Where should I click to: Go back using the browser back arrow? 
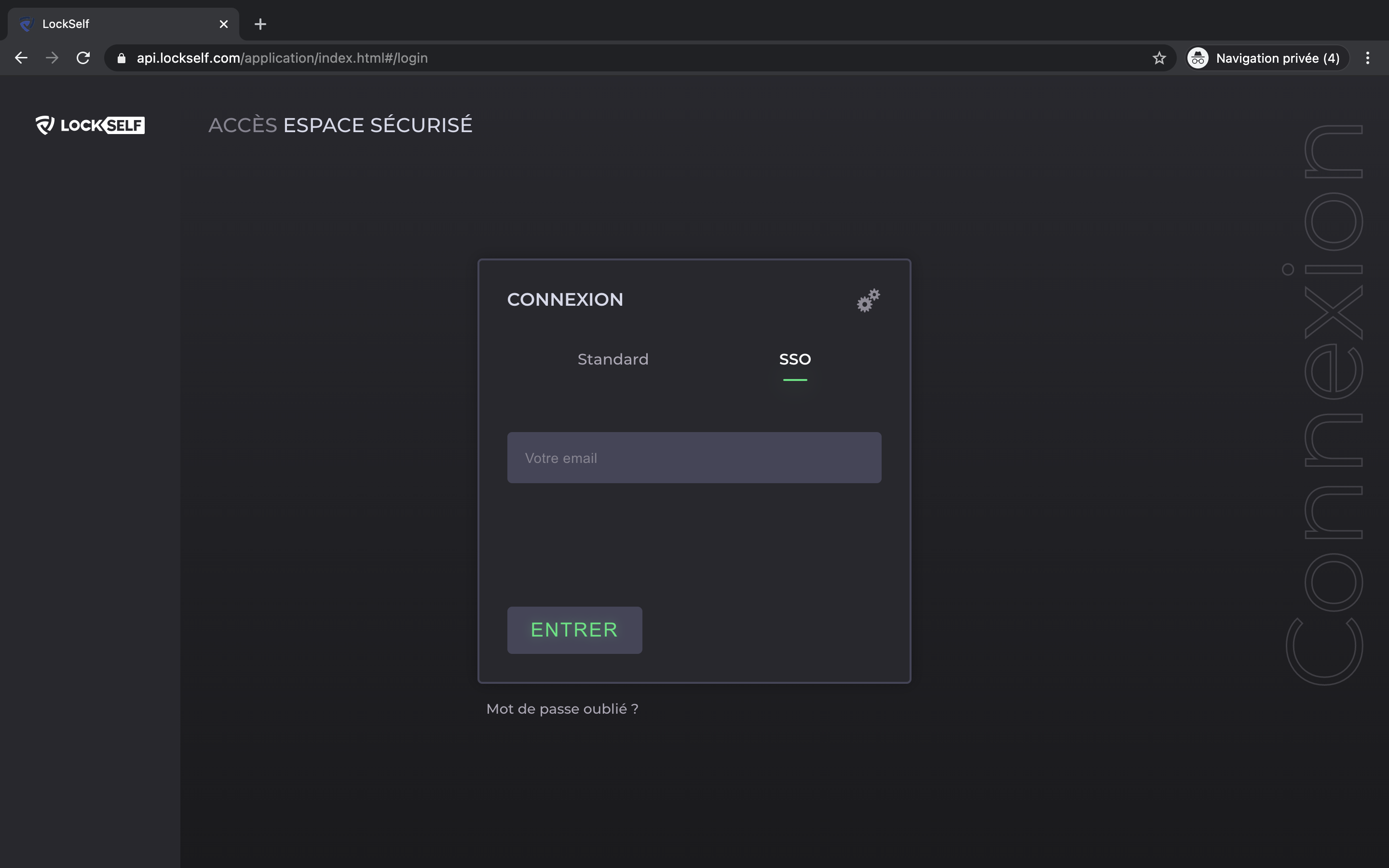point(21,58)
